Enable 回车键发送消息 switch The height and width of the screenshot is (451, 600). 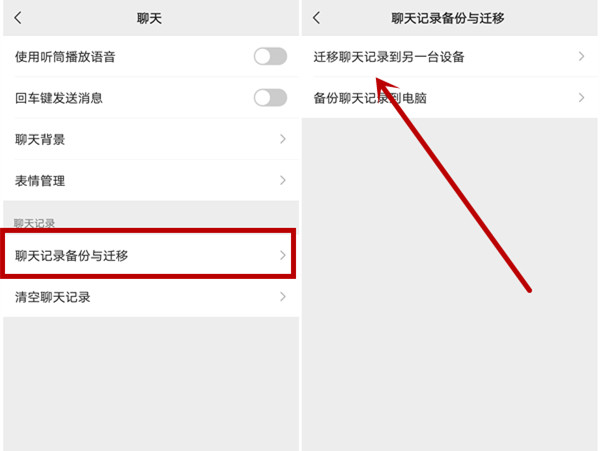tap(270, 98)
